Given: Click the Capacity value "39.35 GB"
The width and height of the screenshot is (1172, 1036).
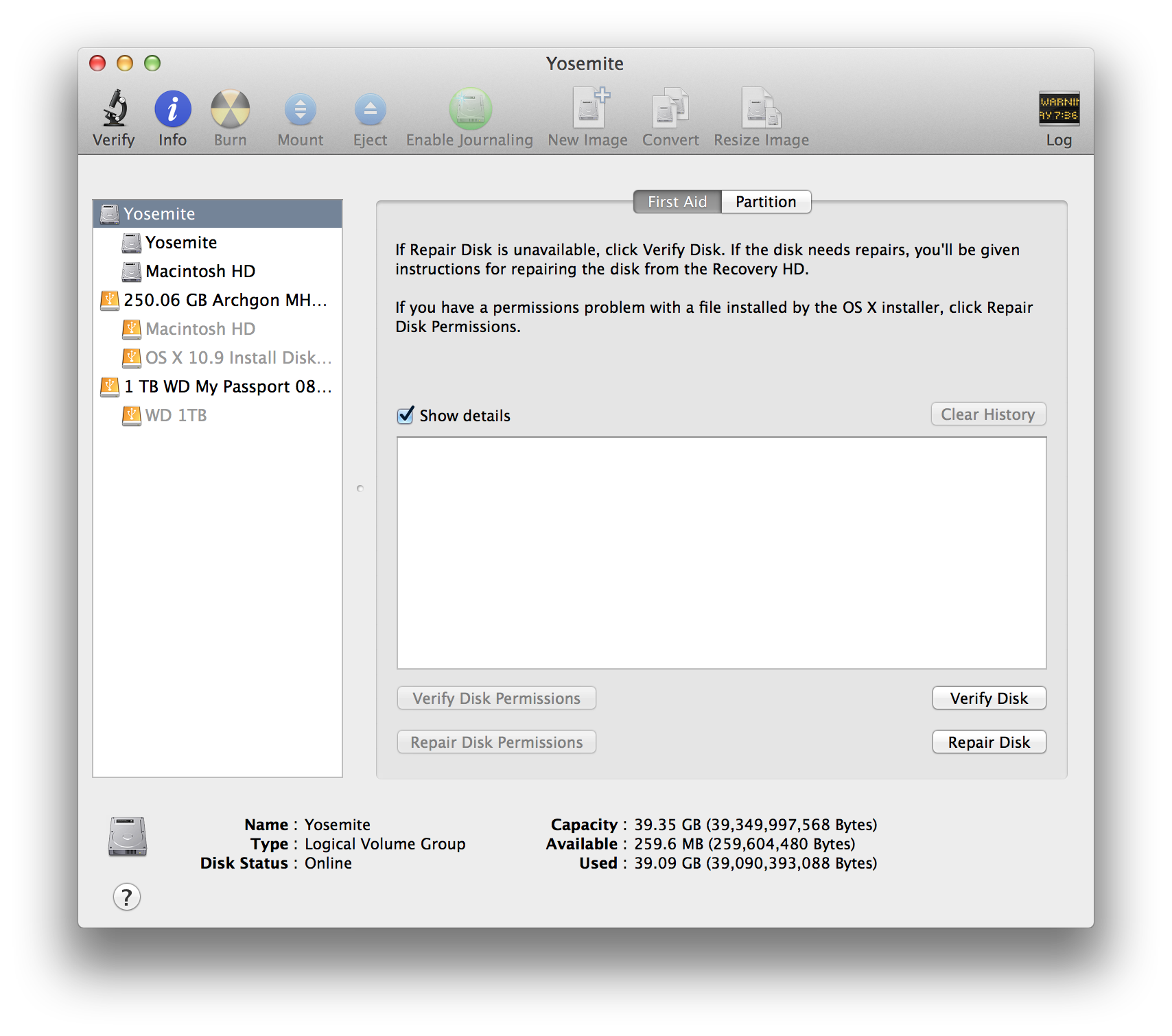Looking at the screenshot, I should (x=668, y=825).
